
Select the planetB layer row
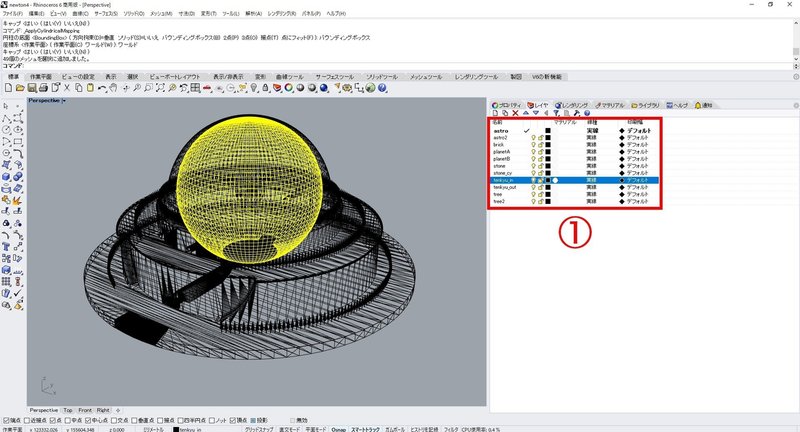tap(574, 159)
